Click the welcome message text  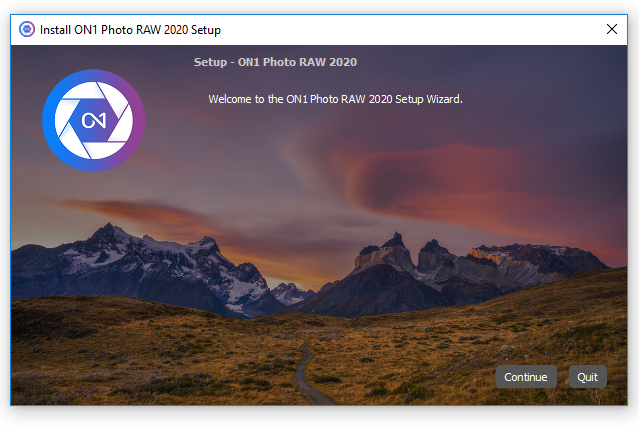pos(335,99)
